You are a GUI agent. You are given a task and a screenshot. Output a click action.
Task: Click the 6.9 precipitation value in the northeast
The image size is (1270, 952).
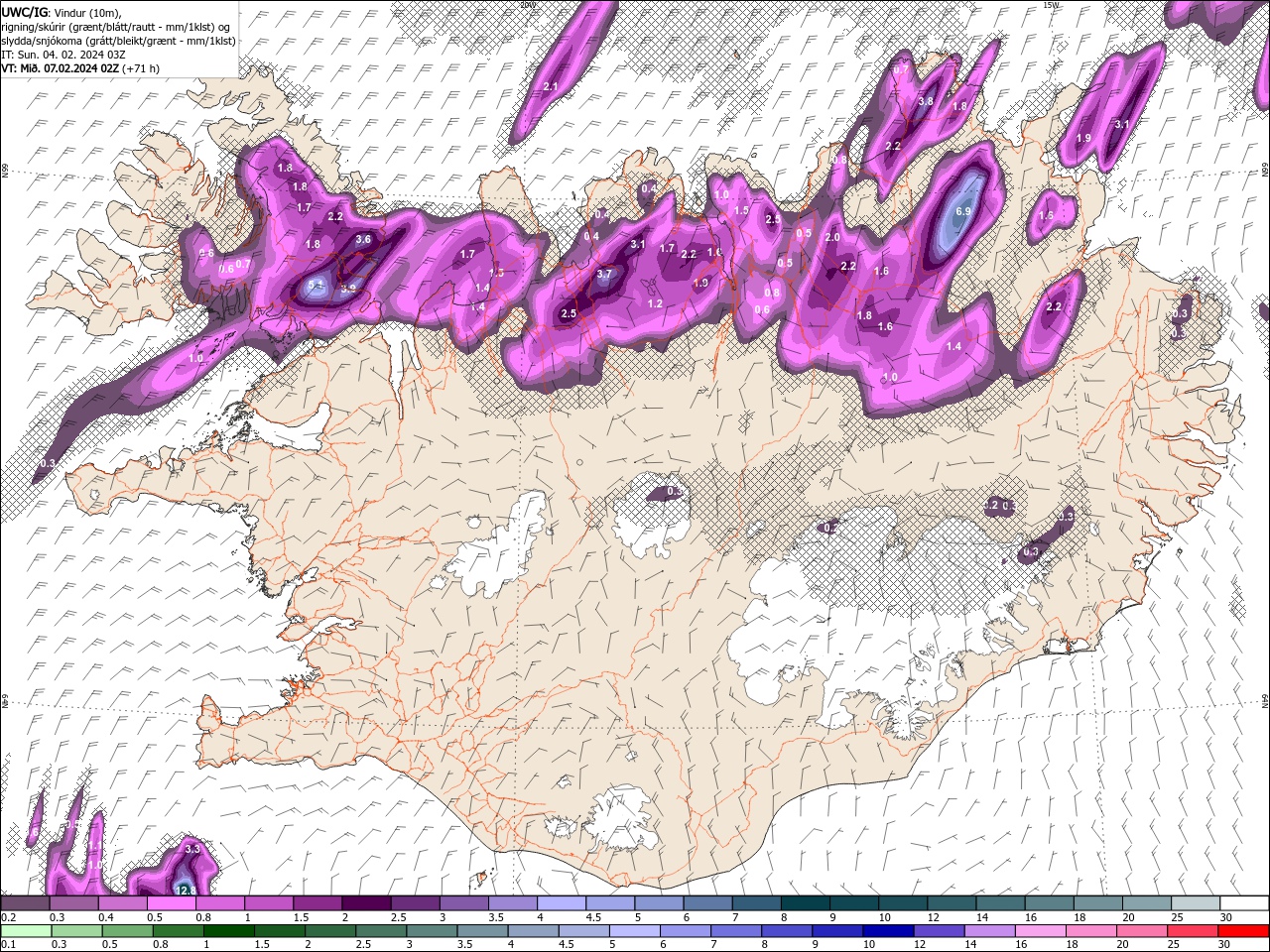click(x=962, y=211)
